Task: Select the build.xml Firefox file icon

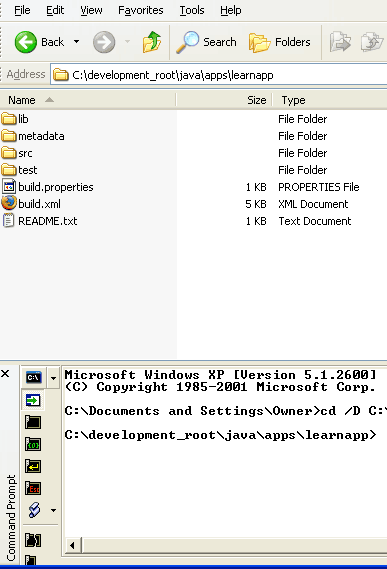Action: click(x=9, y=203)
